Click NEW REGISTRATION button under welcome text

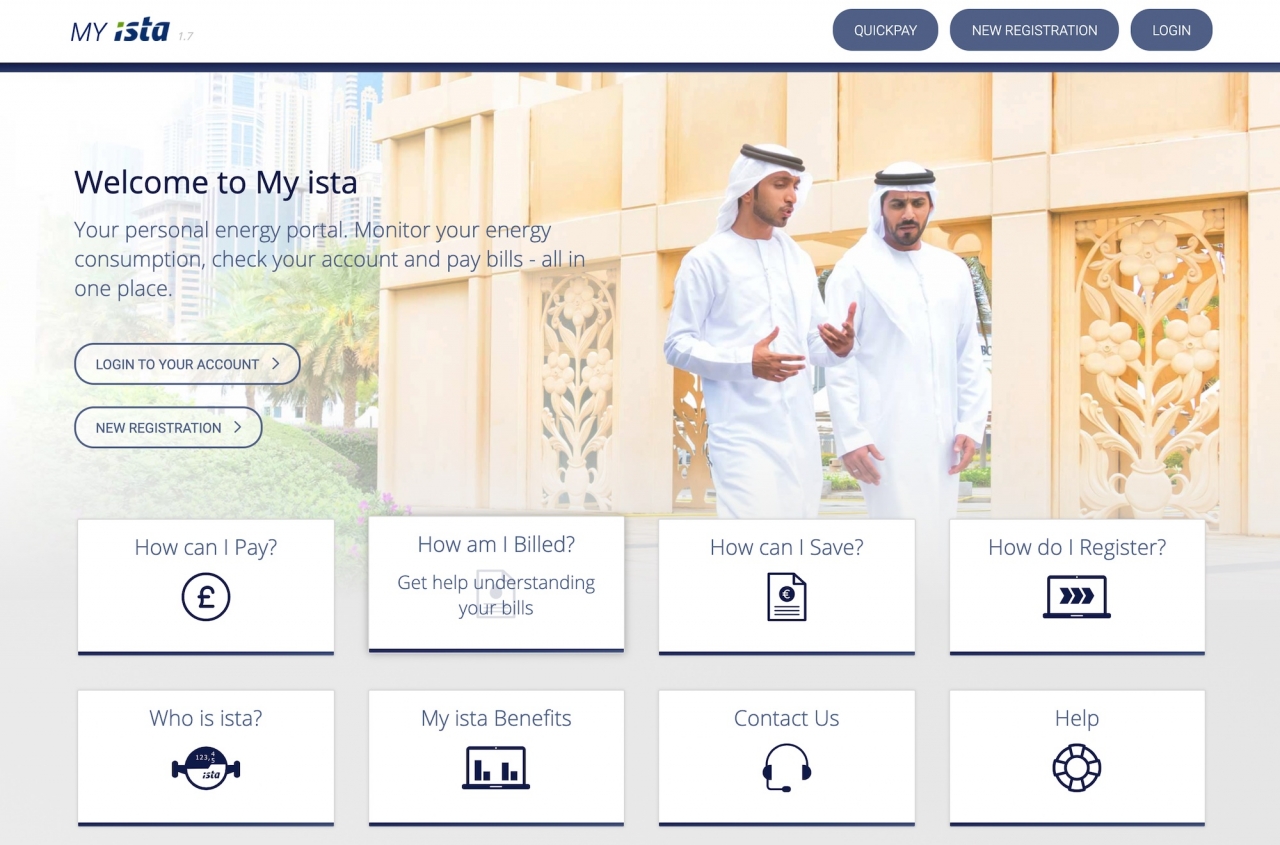pyautogui.click(x=168, y=427)
